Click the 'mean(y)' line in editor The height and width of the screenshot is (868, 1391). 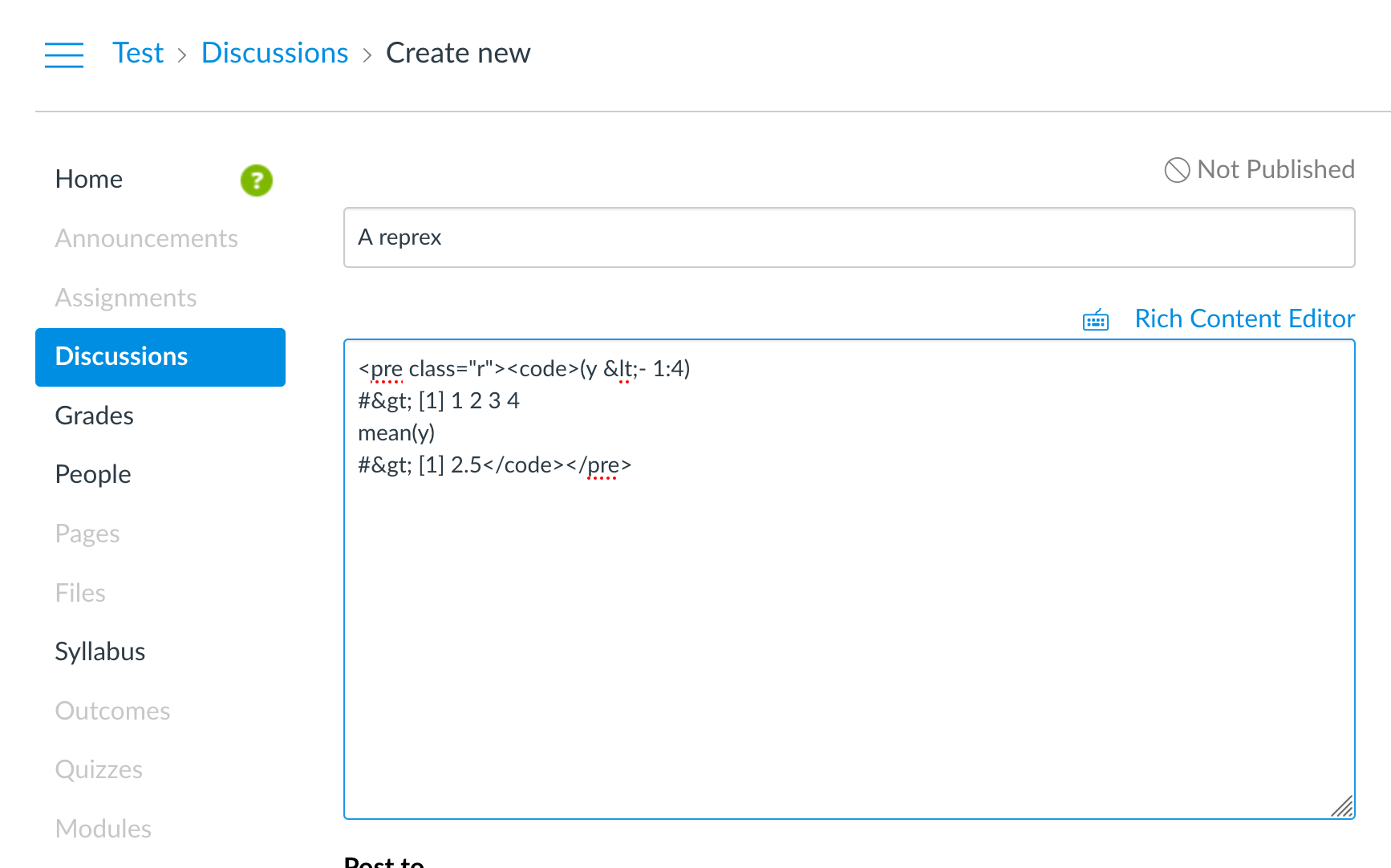396,433
